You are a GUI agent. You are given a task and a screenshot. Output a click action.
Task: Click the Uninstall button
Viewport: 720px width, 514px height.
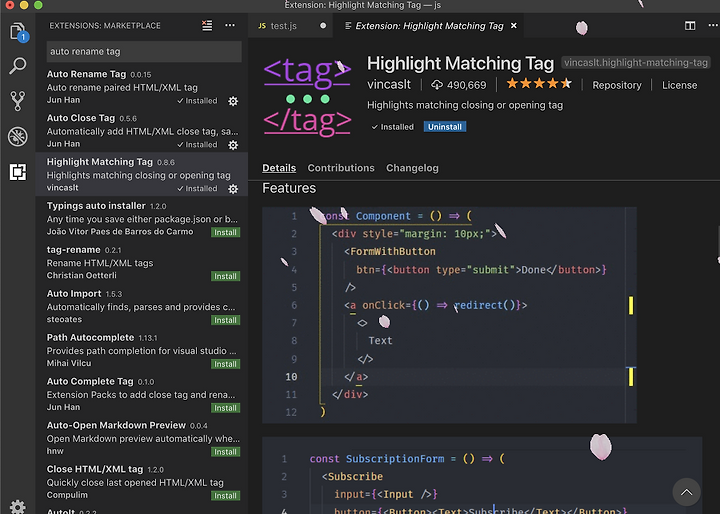444,127
